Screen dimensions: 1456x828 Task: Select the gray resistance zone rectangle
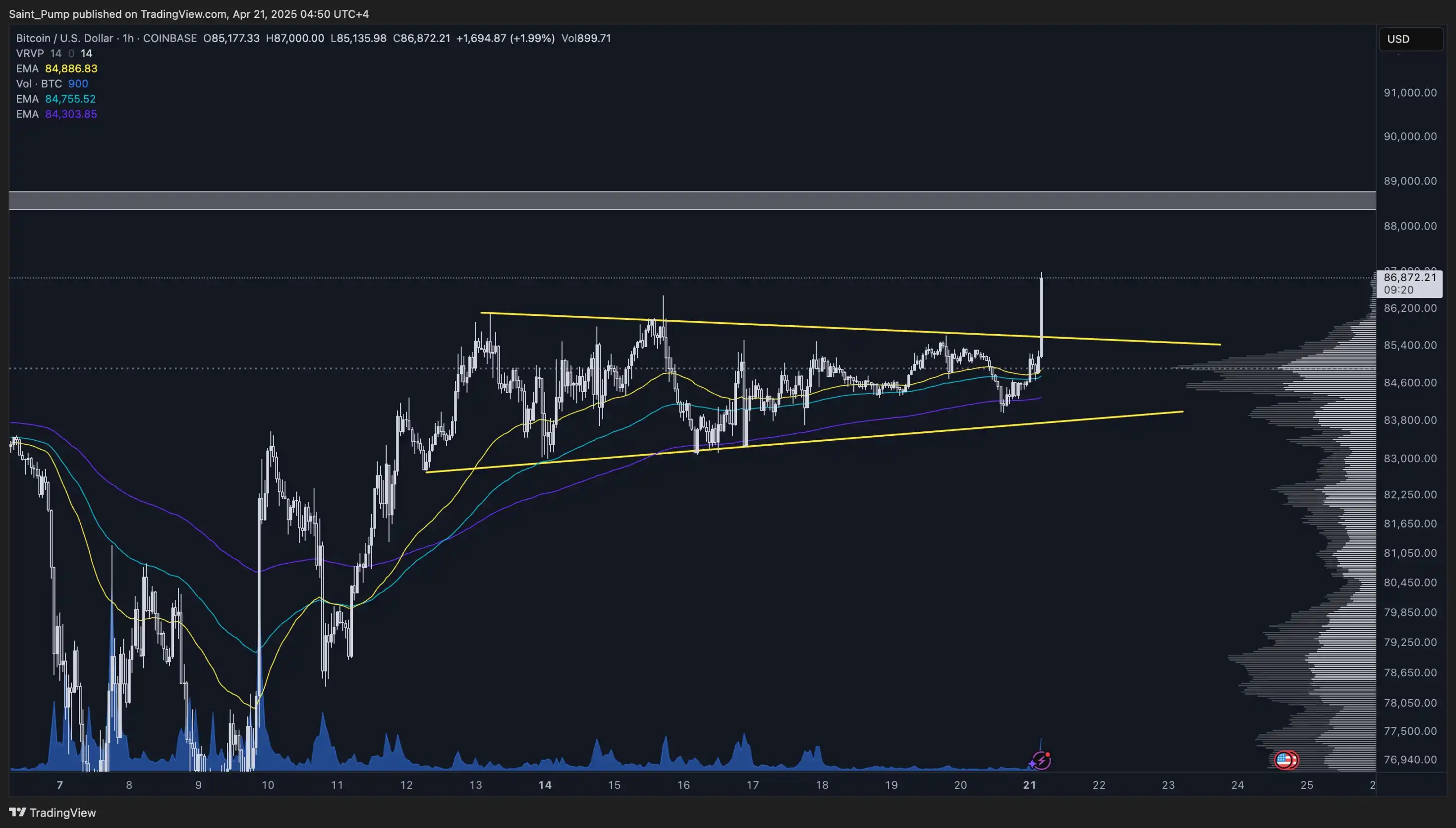(x=682, y=201)
